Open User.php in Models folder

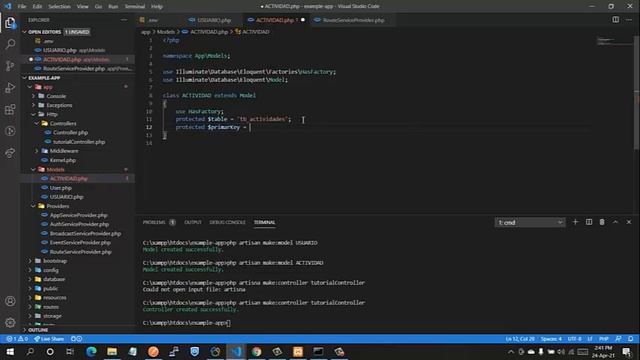click(61, 188)
